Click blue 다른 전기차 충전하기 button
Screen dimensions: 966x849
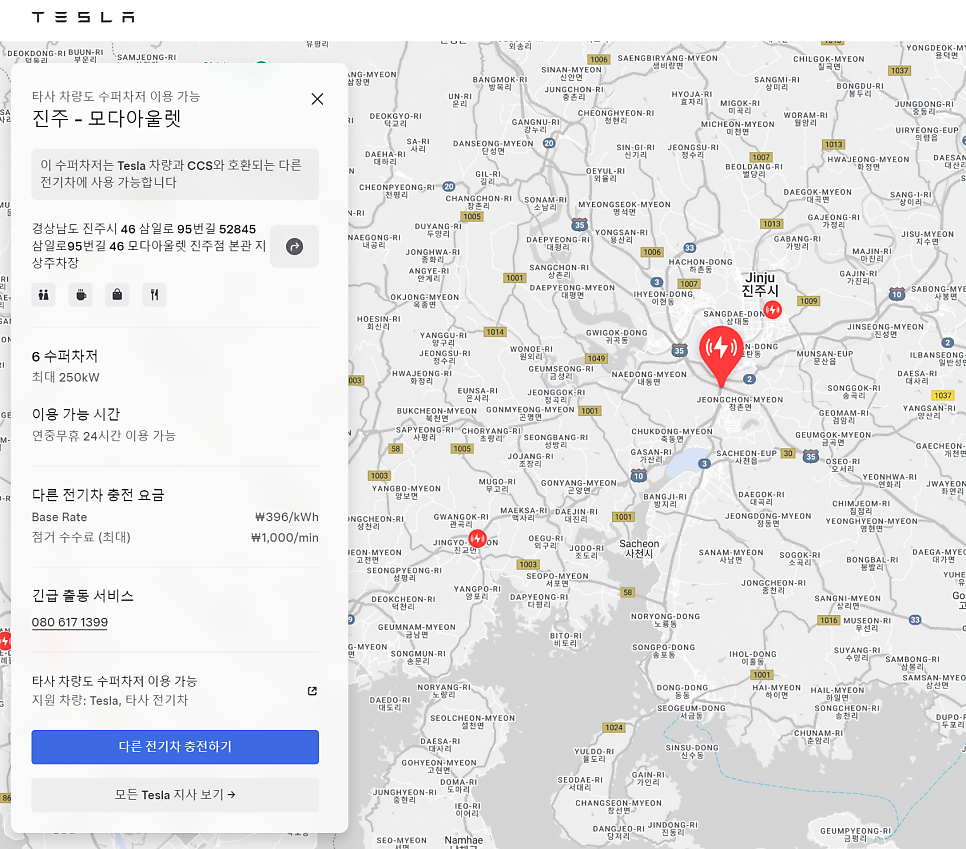pyautogui.click(x=176, y=747)
